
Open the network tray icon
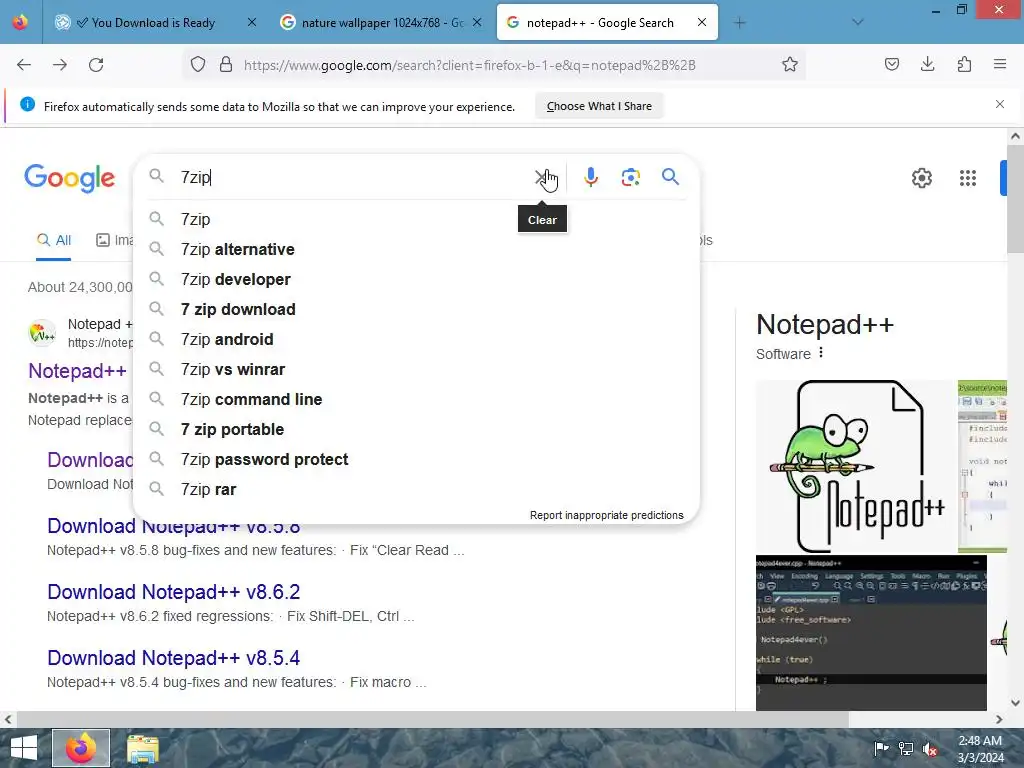(x=906, y=749)
